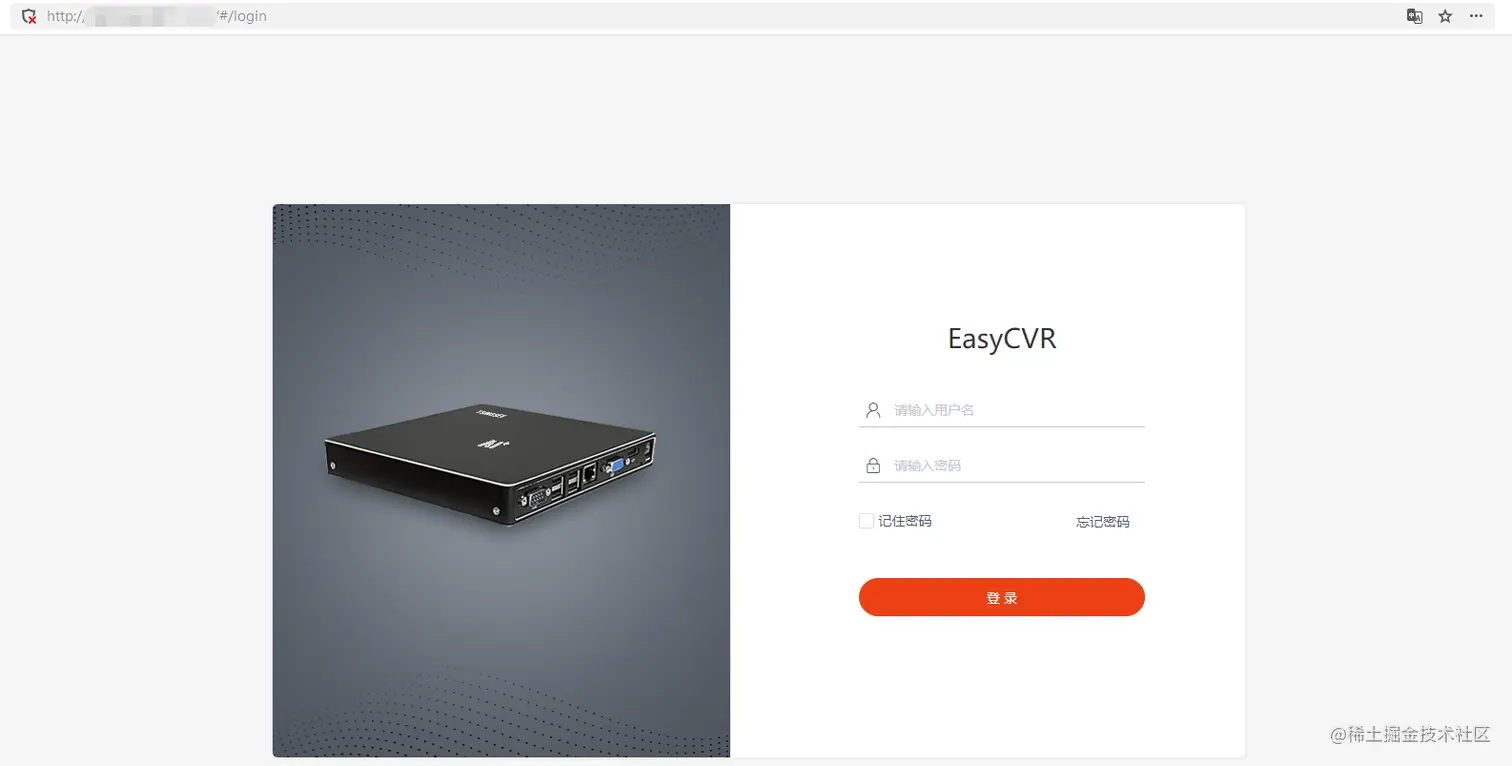
Task: Click the dotted wave pattern above device
Action: click(500, 240)
